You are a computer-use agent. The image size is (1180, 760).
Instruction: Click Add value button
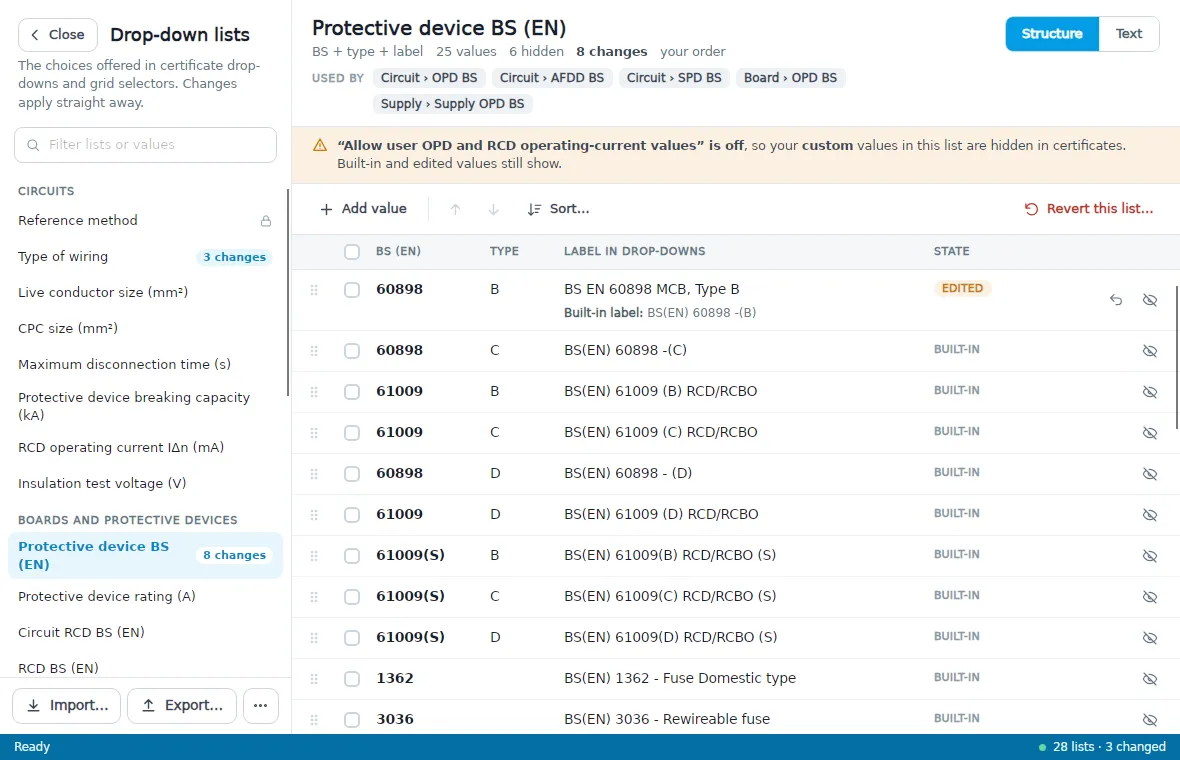363,209
